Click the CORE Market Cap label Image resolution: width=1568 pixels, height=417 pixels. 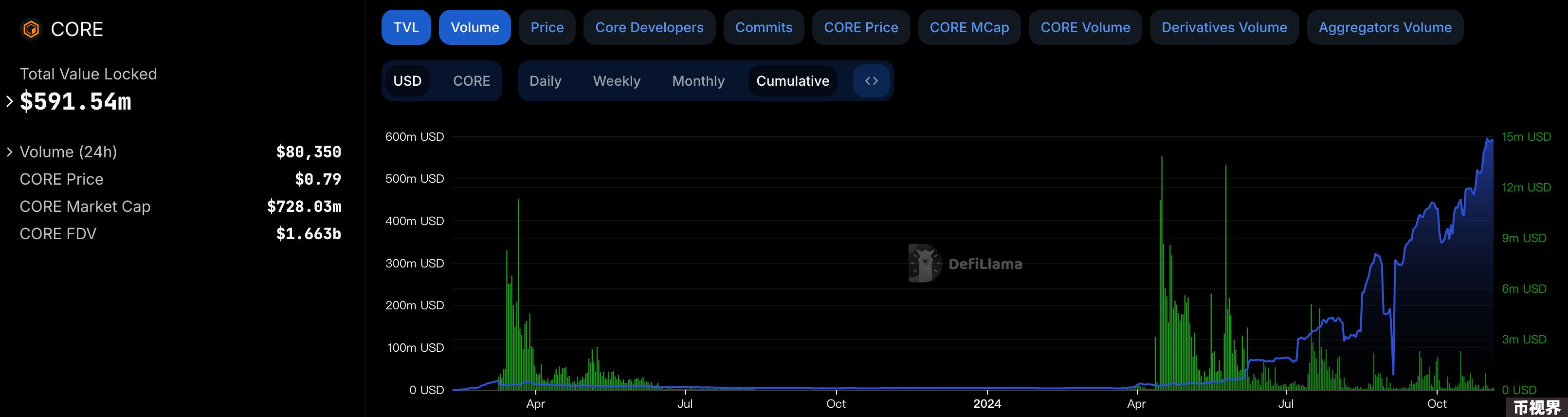pyautogui.click(x=85, y=207)
